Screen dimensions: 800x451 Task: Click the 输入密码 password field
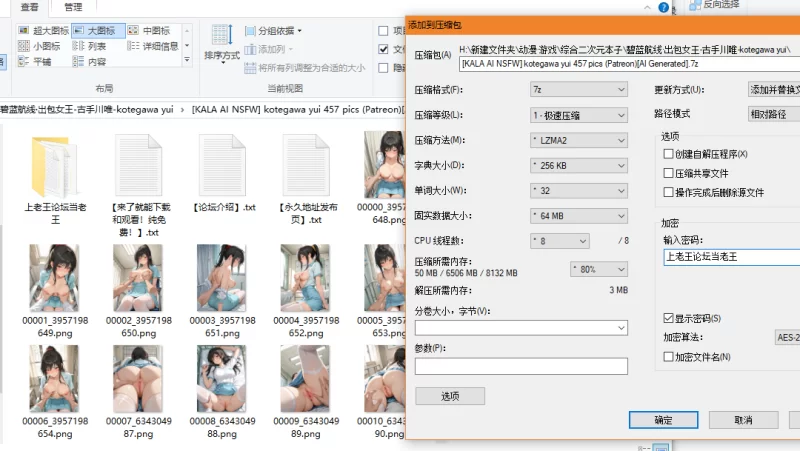pyautogui.click(x=731, y=257)
